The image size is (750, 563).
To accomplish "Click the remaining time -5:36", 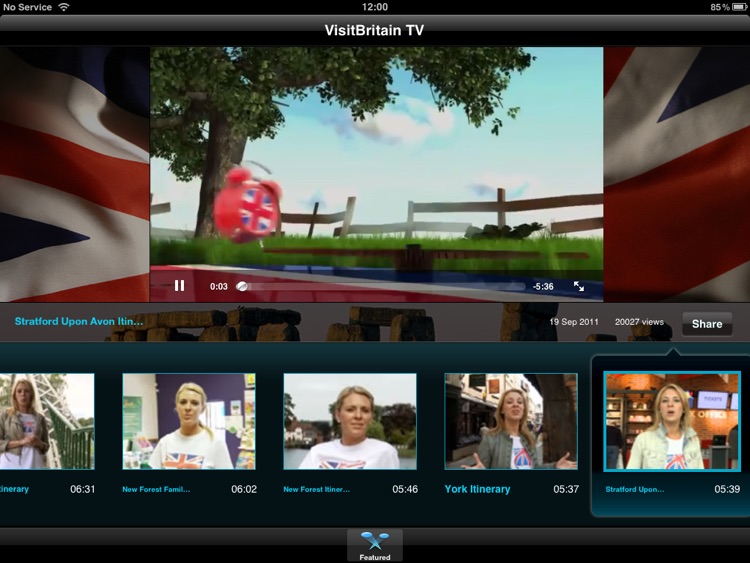I will tap(543, 287).
